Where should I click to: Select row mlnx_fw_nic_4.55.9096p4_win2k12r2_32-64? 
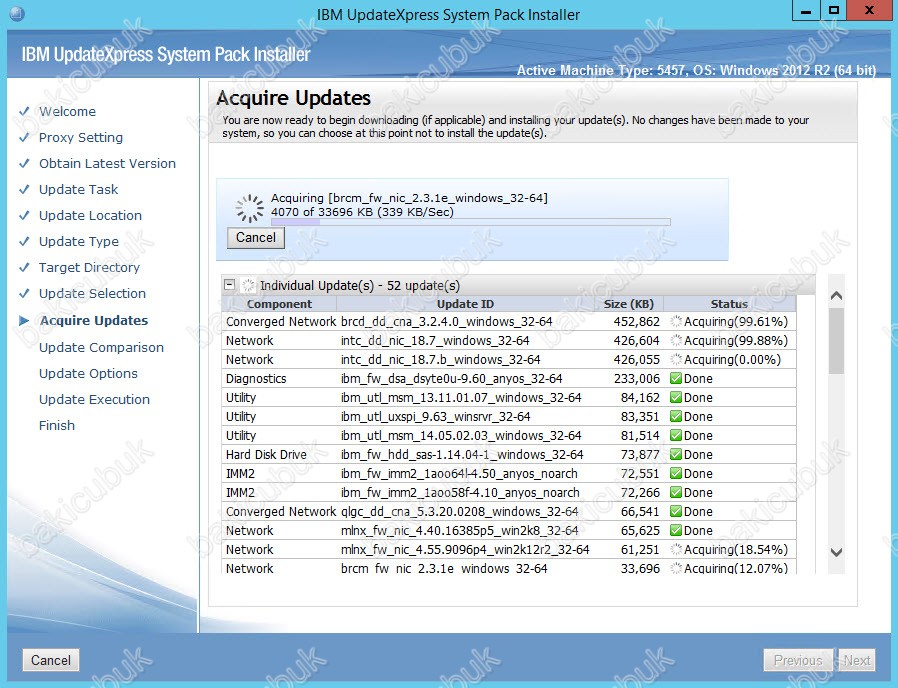[x=509, y=549]
